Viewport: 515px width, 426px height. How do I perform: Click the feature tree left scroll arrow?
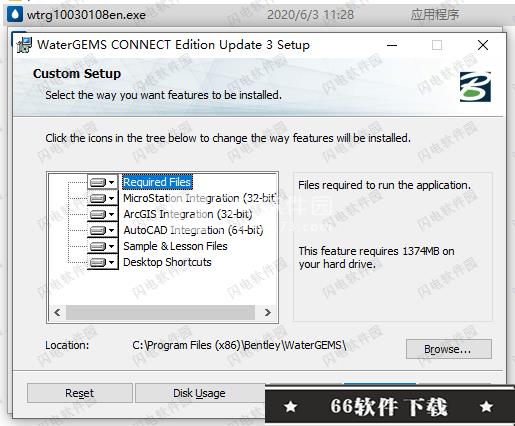[57, 312]
